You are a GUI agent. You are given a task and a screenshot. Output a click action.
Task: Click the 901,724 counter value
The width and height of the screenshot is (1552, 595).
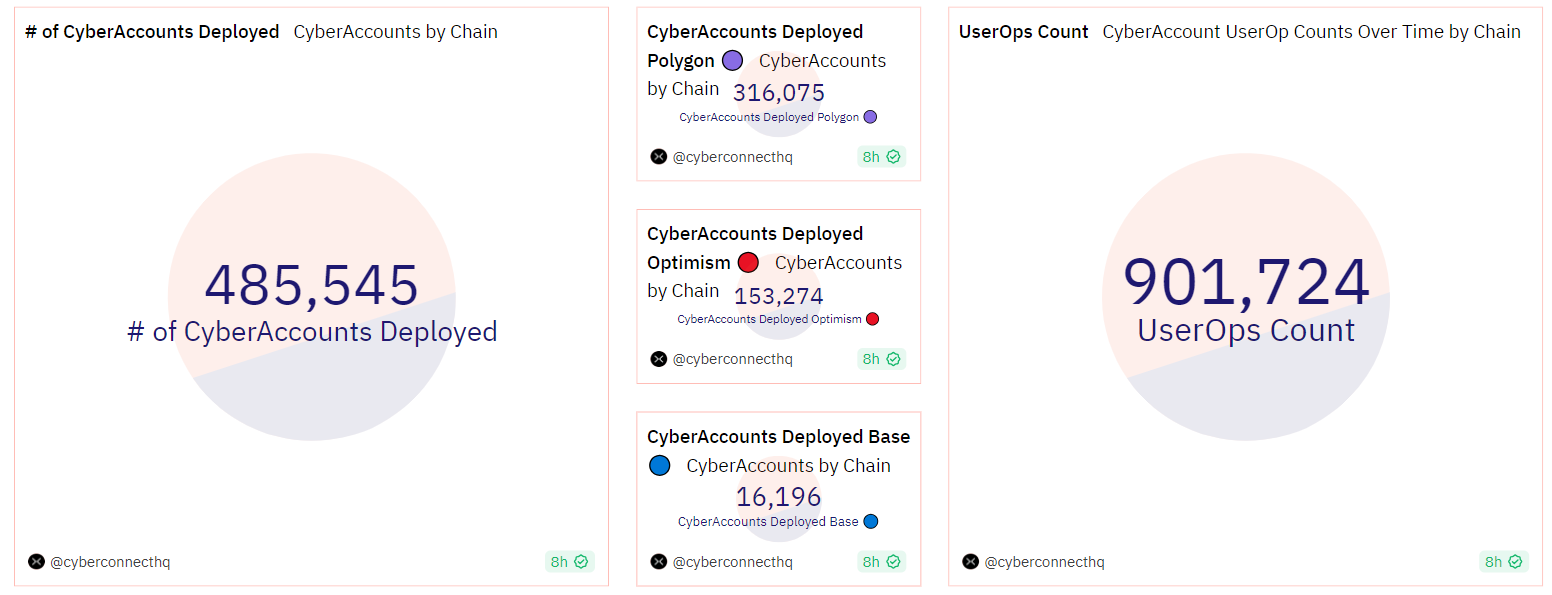pos(1246,283)
